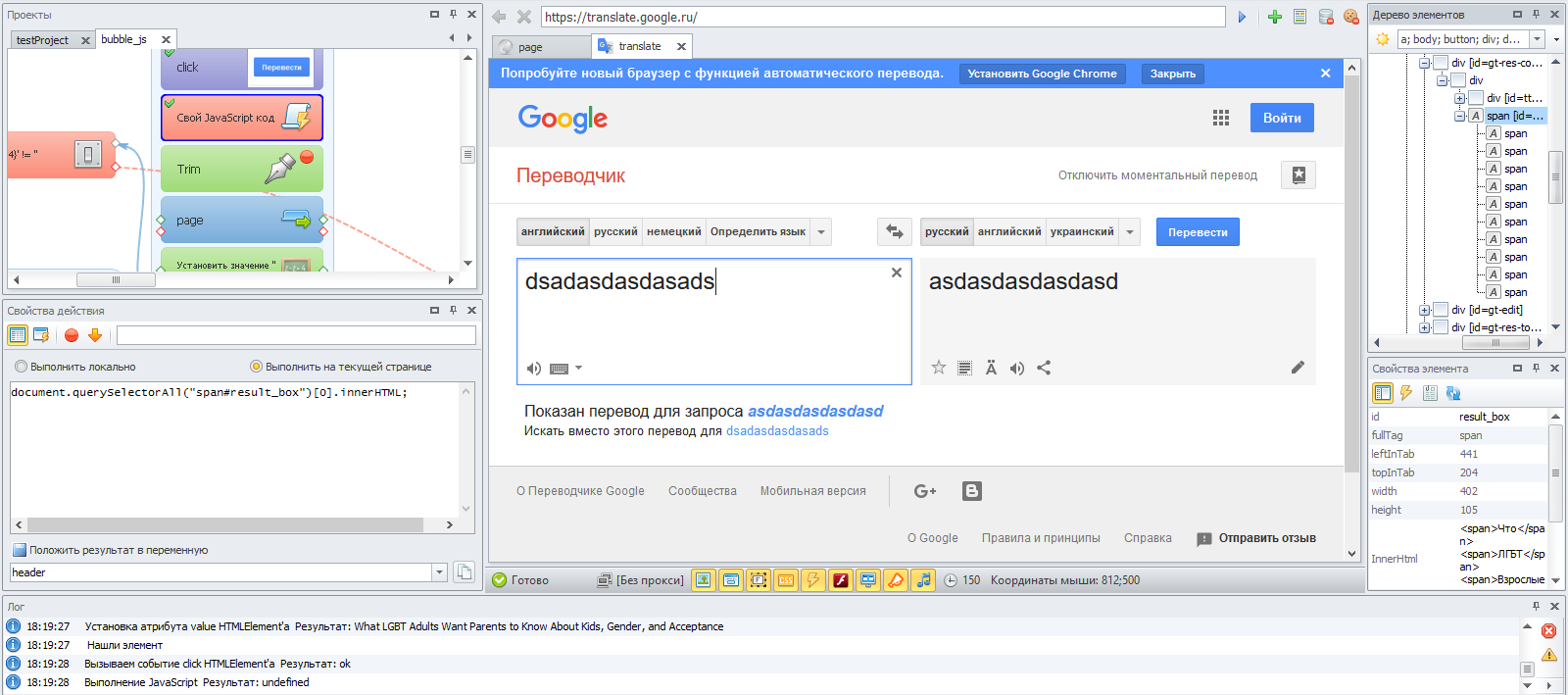Toggle the JavaScript lightning icon in the status bar
The width and height of the screenshot is (1568, 695).
[x=813, y=580]
